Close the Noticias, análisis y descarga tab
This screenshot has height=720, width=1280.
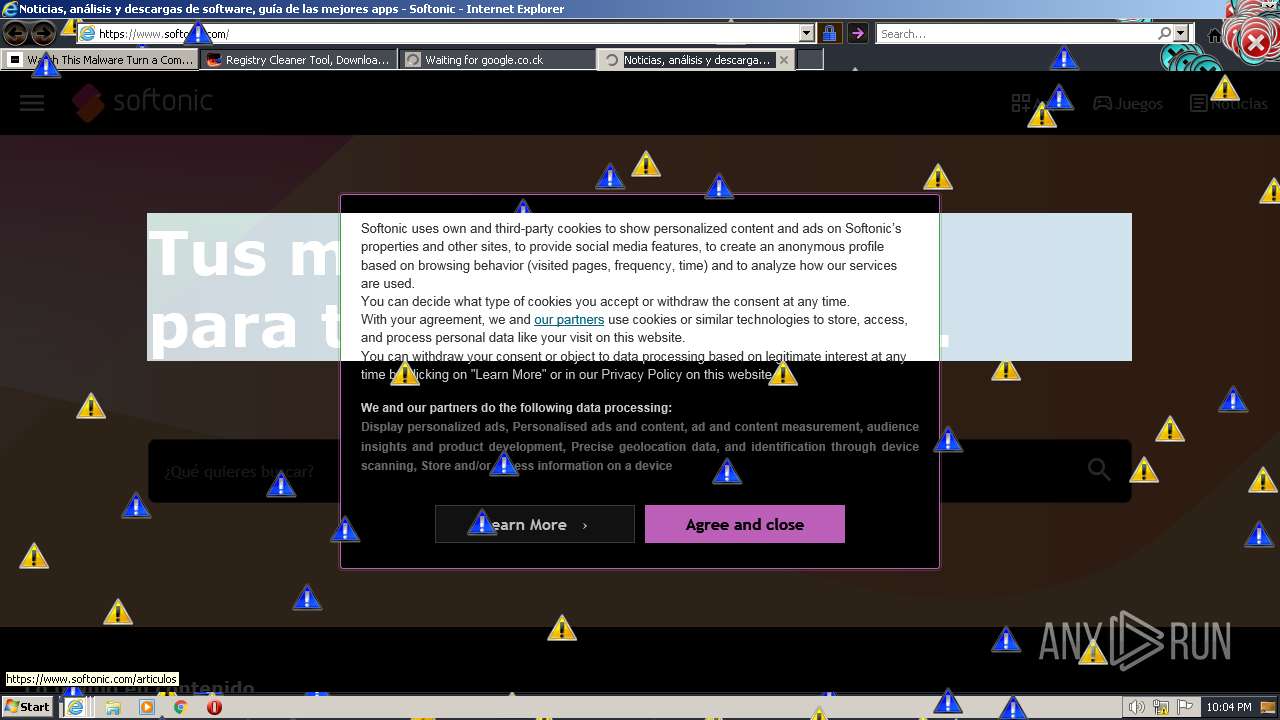784,60
